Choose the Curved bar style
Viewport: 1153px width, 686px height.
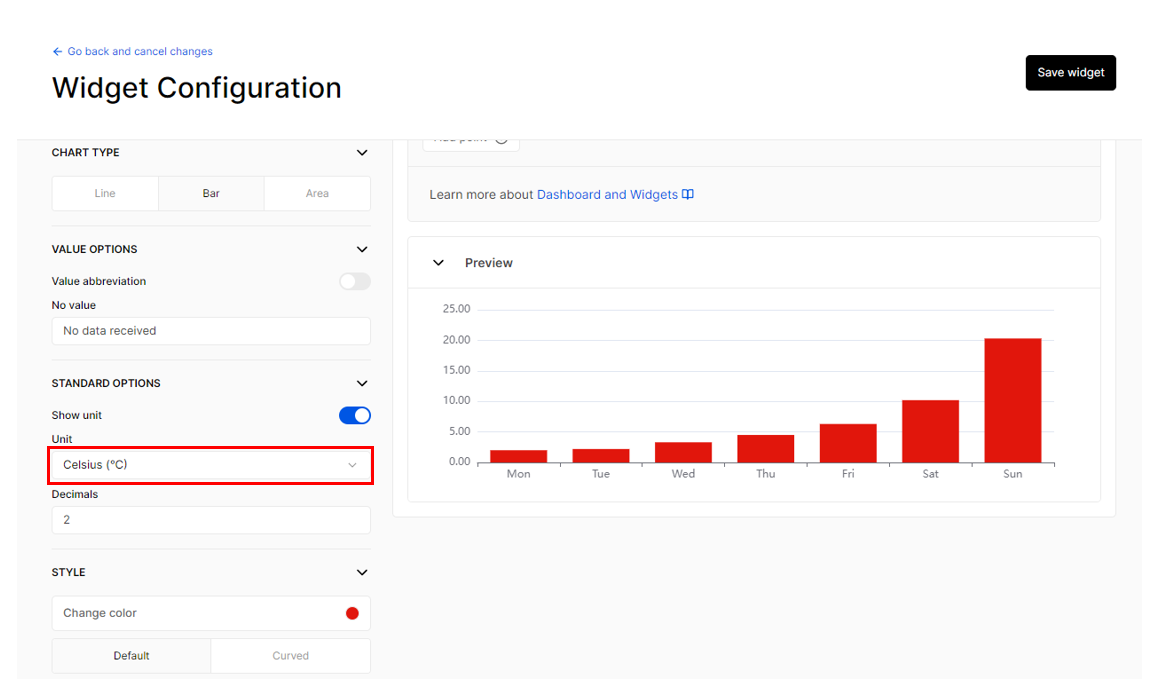290,656
